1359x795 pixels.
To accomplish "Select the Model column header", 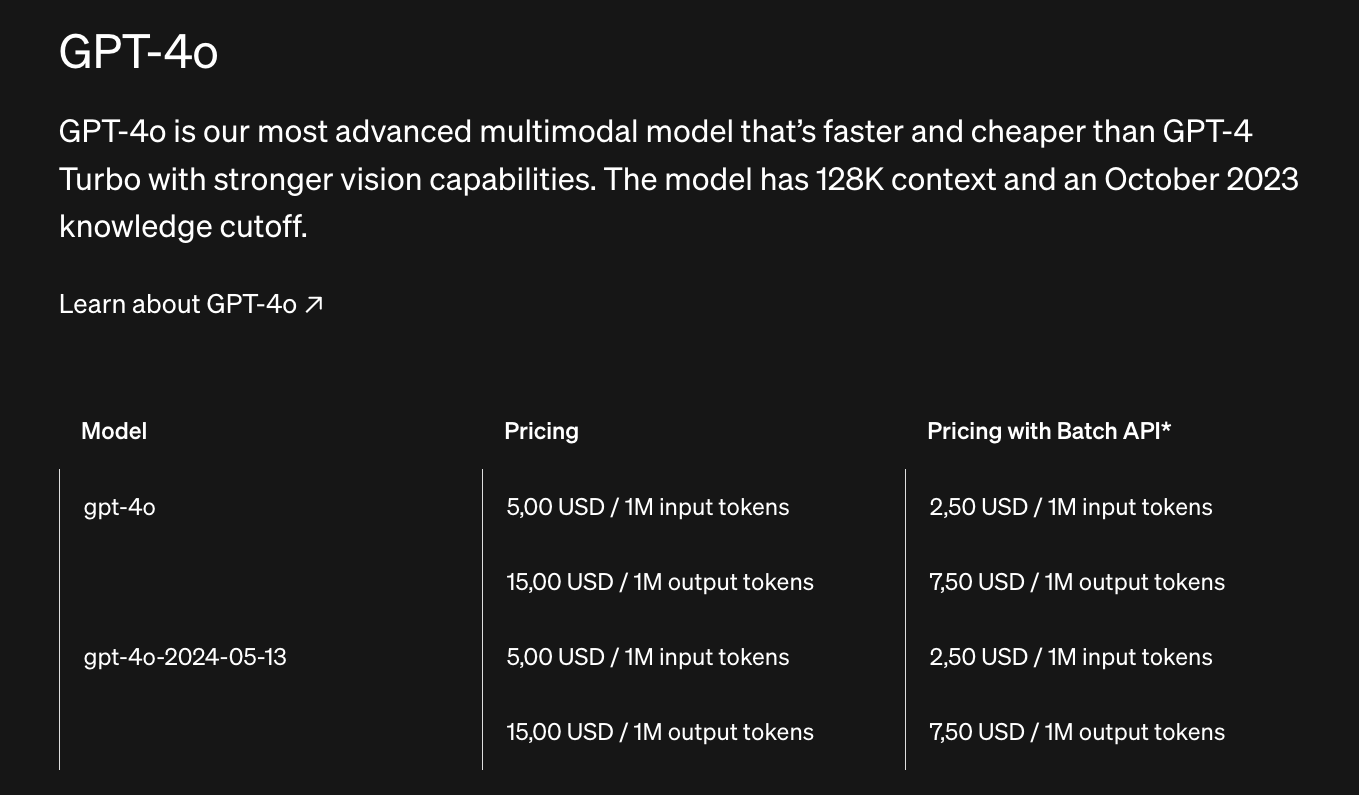I will coord(114,431).
